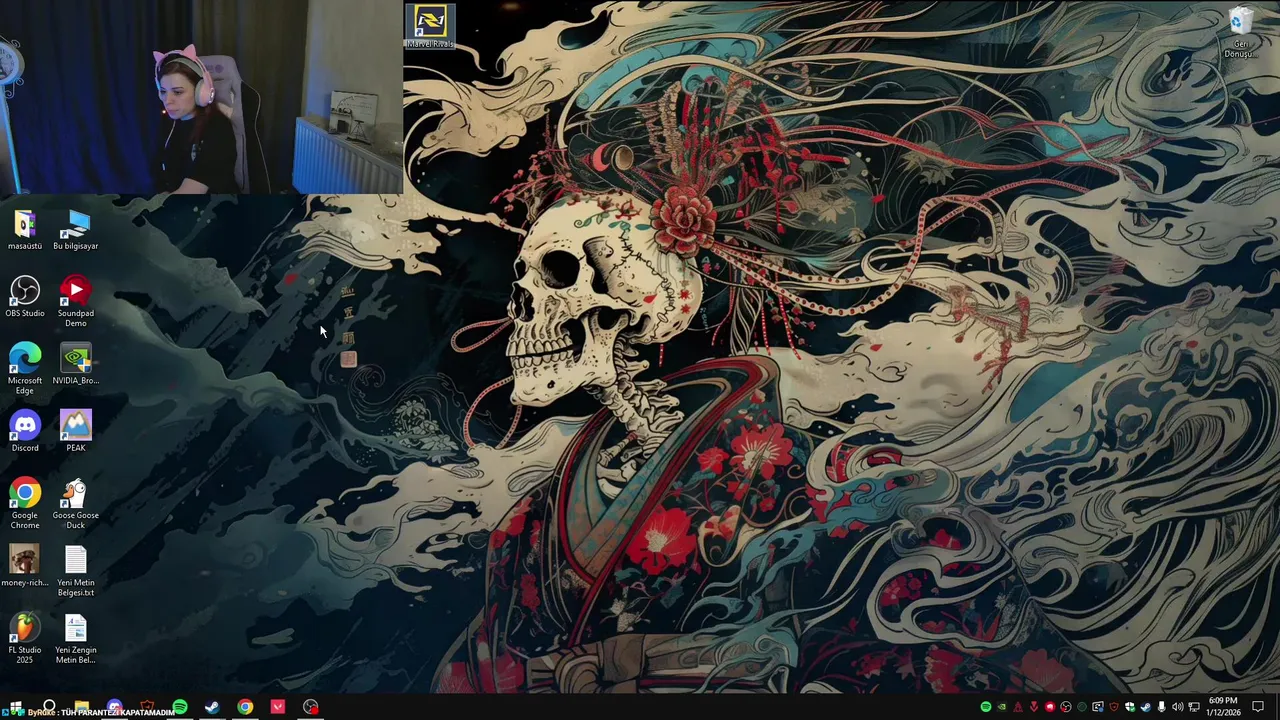Select the NVIDIA_Bro... desktop shortcut
This screenshot has width=1280, height=720.
[x=76, y=365]
